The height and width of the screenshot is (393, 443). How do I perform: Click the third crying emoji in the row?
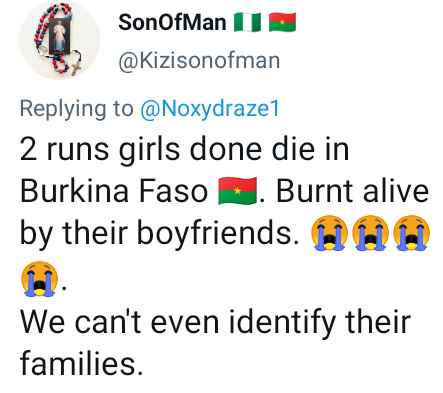tap(412, 232)
